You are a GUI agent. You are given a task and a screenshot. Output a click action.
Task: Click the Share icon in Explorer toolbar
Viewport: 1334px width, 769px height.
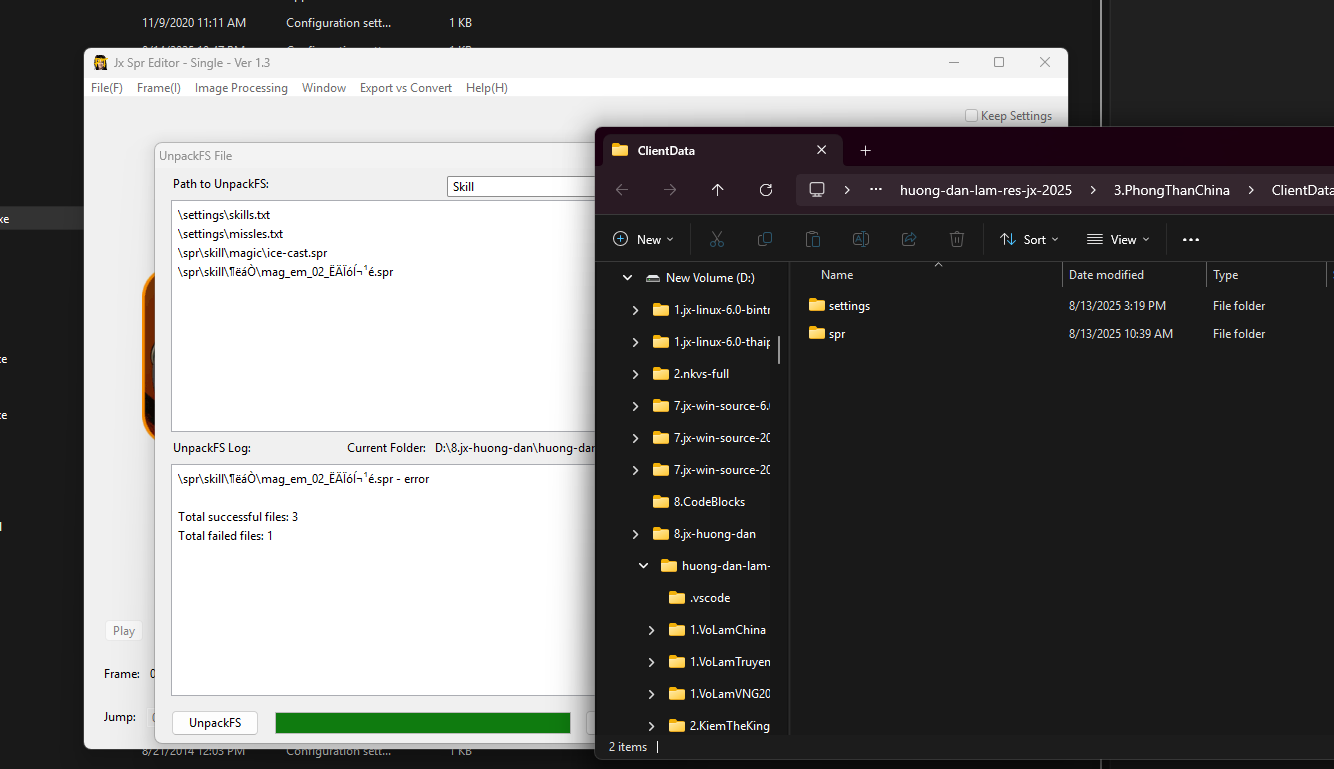[909, 239]
